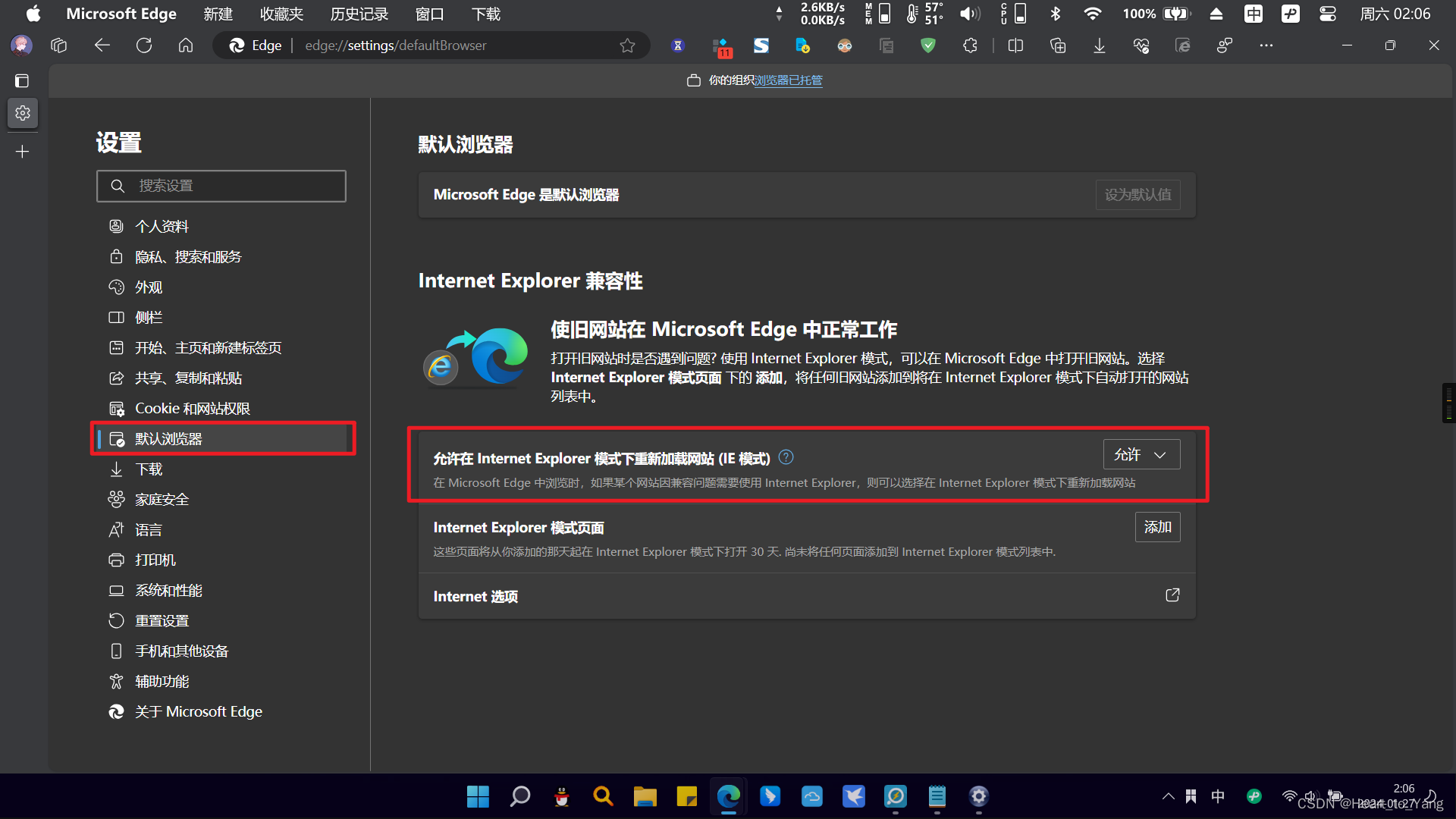Show hidden system tray icons chevron
Viewport: 1456px width, 819px height.
point(1168,796)
